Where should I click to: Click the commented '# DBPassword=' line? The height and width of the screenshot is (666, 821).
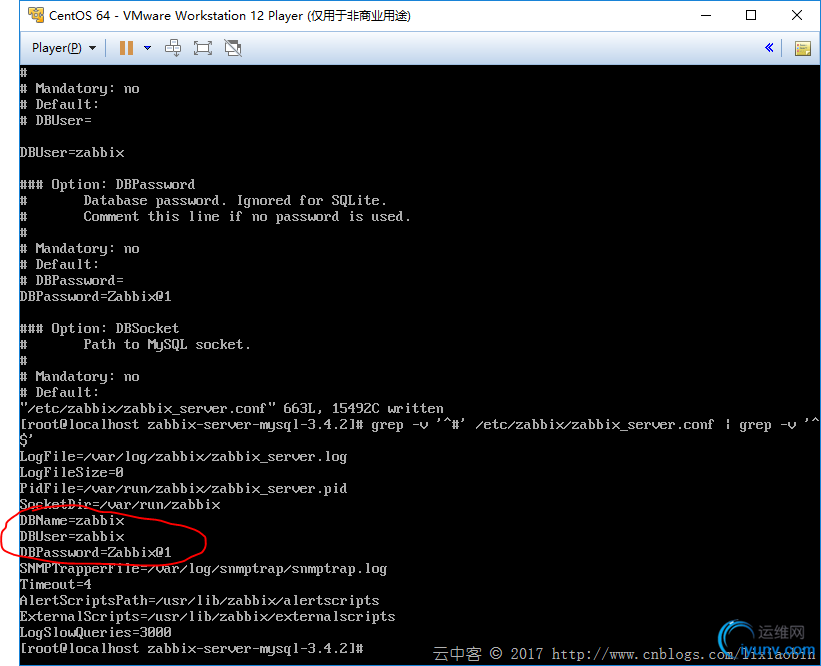[x=72, y=281]
